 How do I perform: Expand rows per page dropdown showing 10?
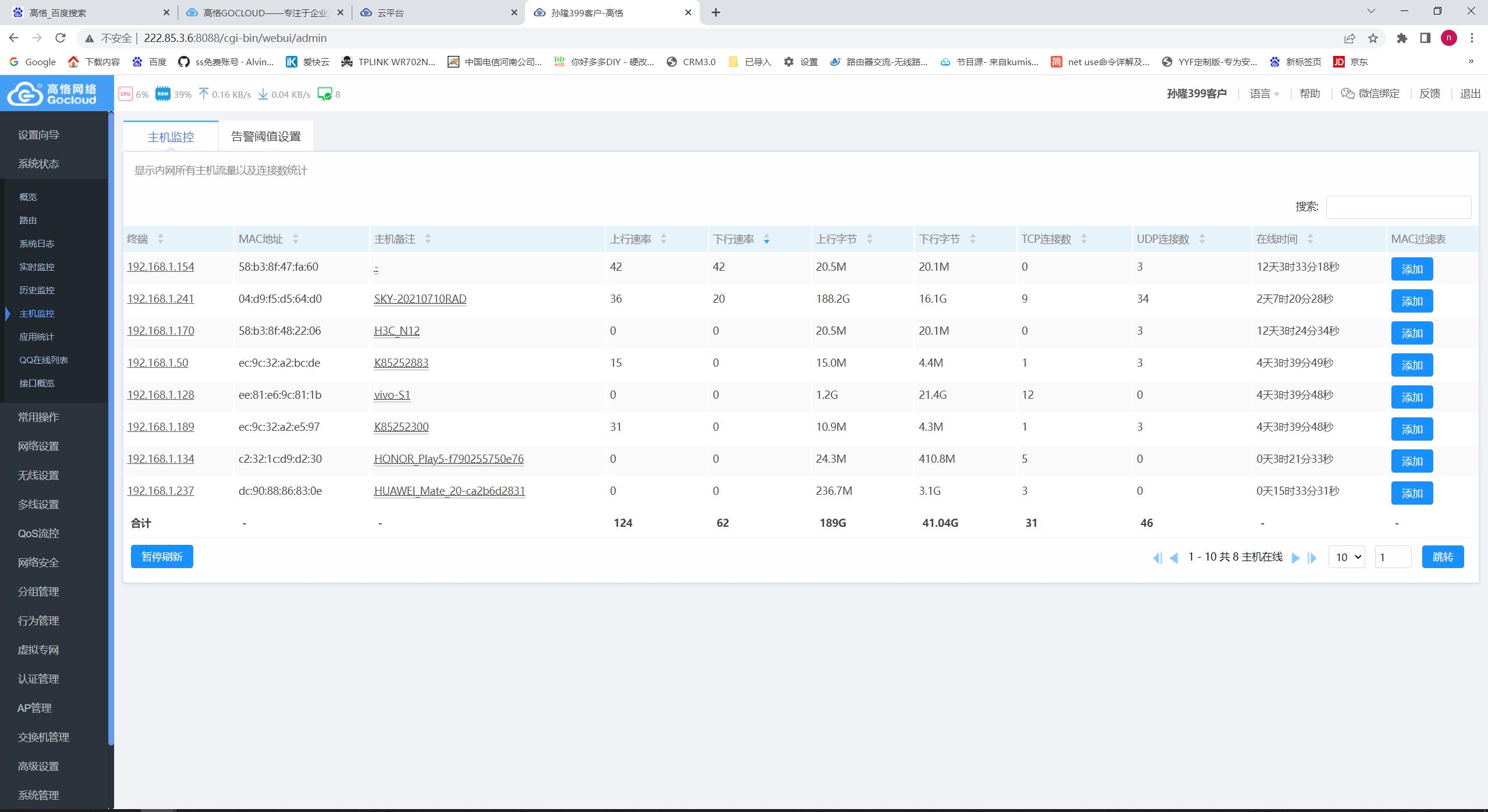pos(1347,557)
